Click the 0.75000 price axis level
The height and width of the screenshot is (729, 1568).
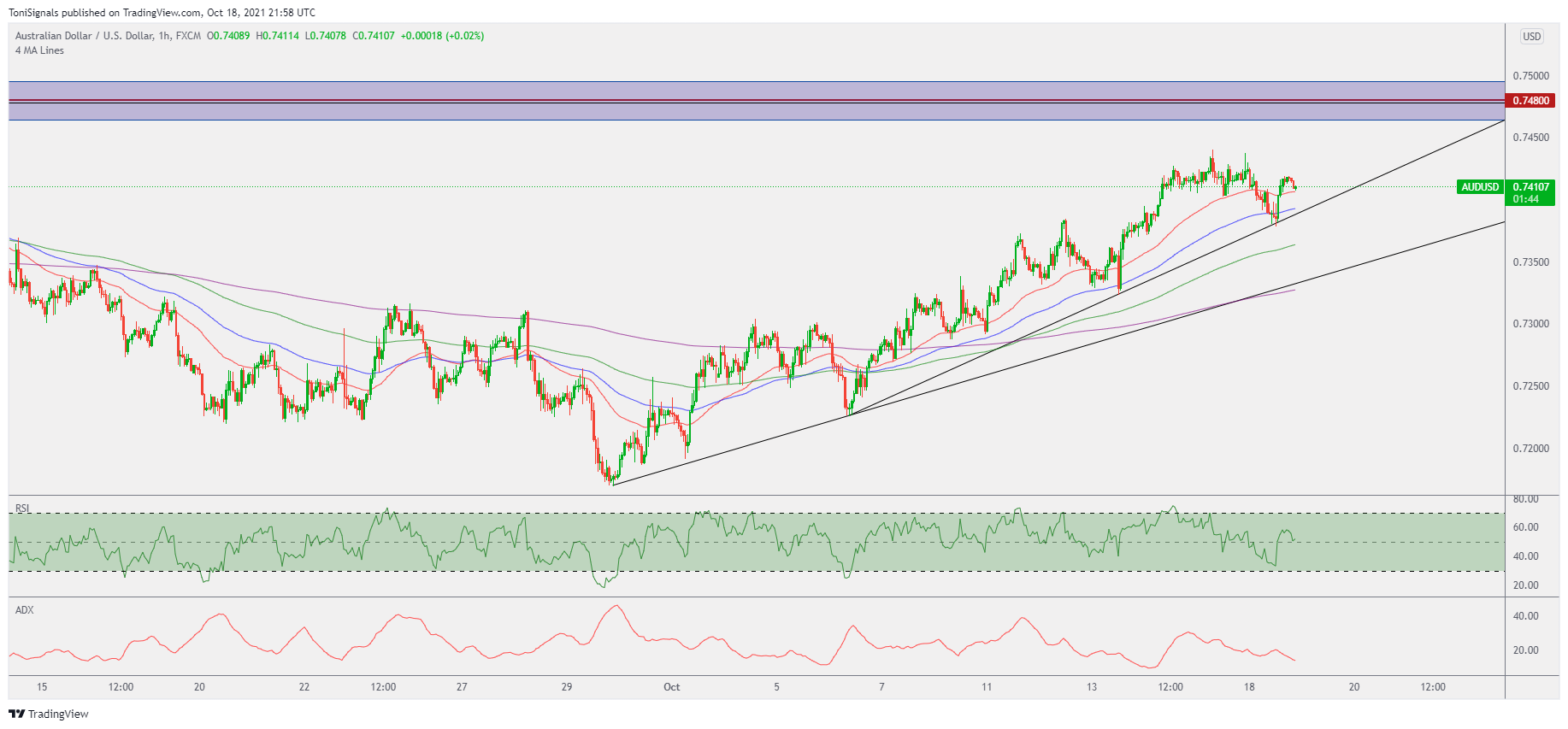(1530, 76)
